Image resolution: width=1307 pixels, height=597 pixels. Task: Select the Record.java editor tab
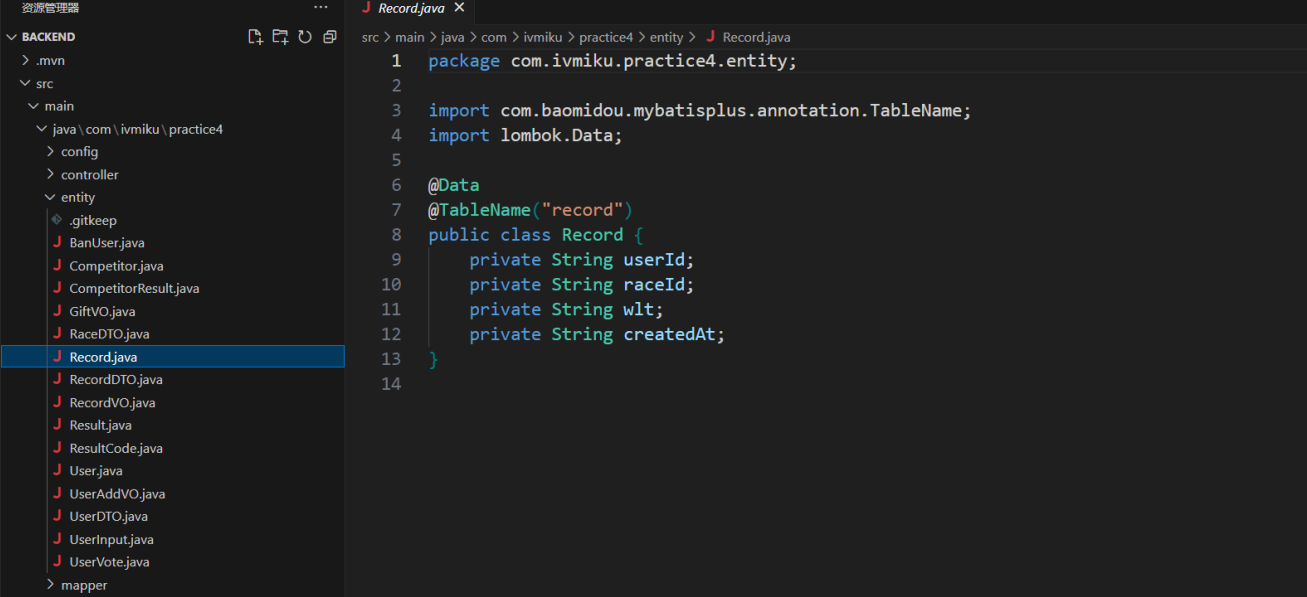pos(410,8)
